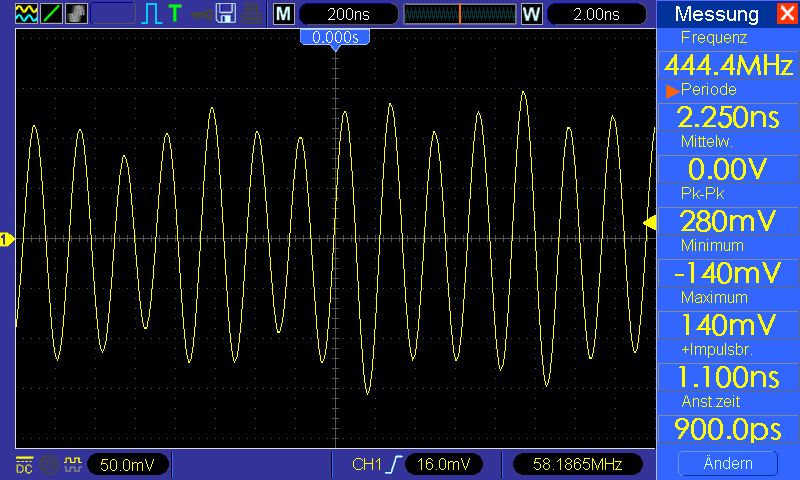Toggle the DC coupling indicator
This screenshot has height=480, width=800.
click(x=24, y=464)
